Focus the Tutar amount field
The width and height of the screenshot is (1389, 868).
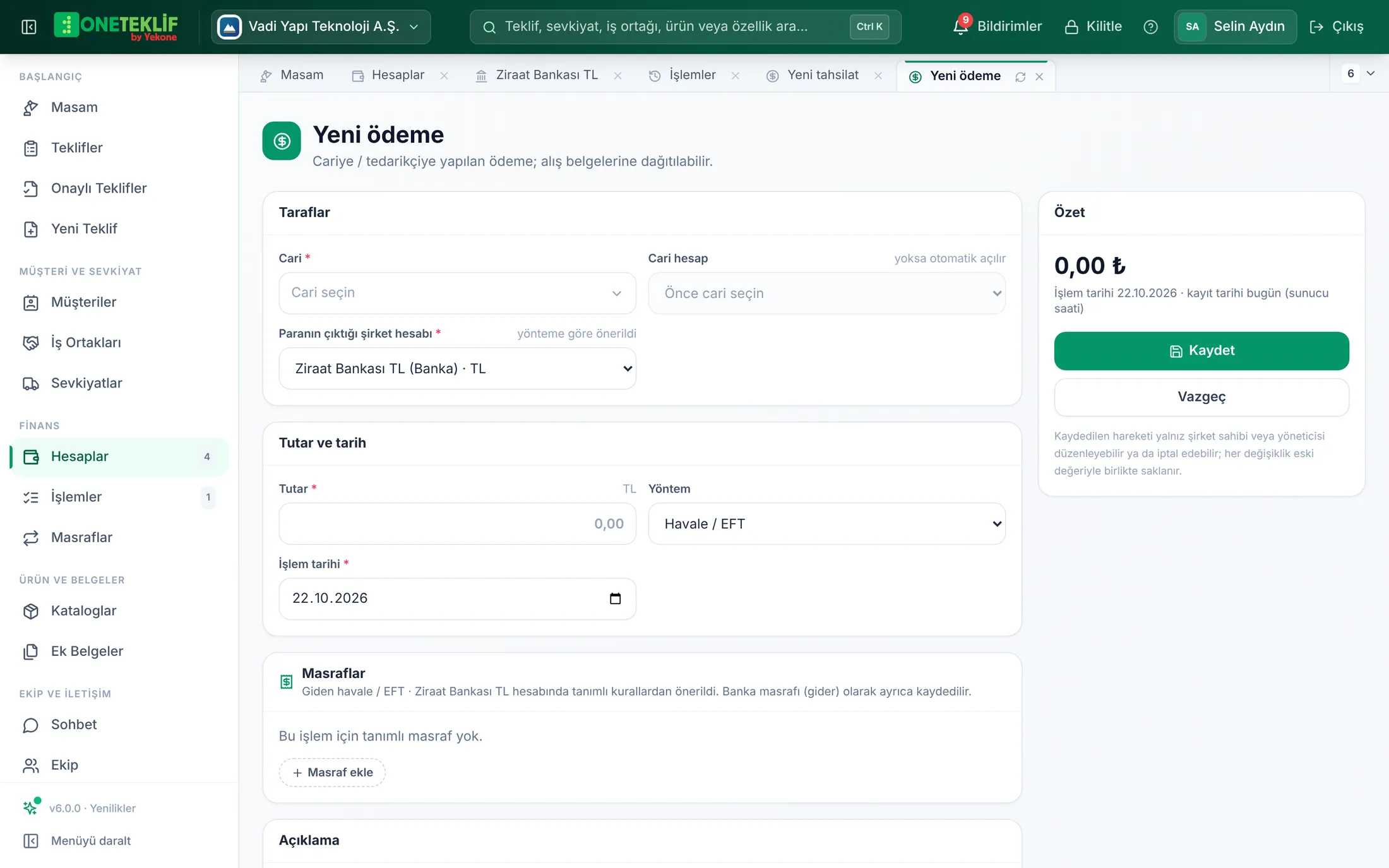(x=457, y=524)
